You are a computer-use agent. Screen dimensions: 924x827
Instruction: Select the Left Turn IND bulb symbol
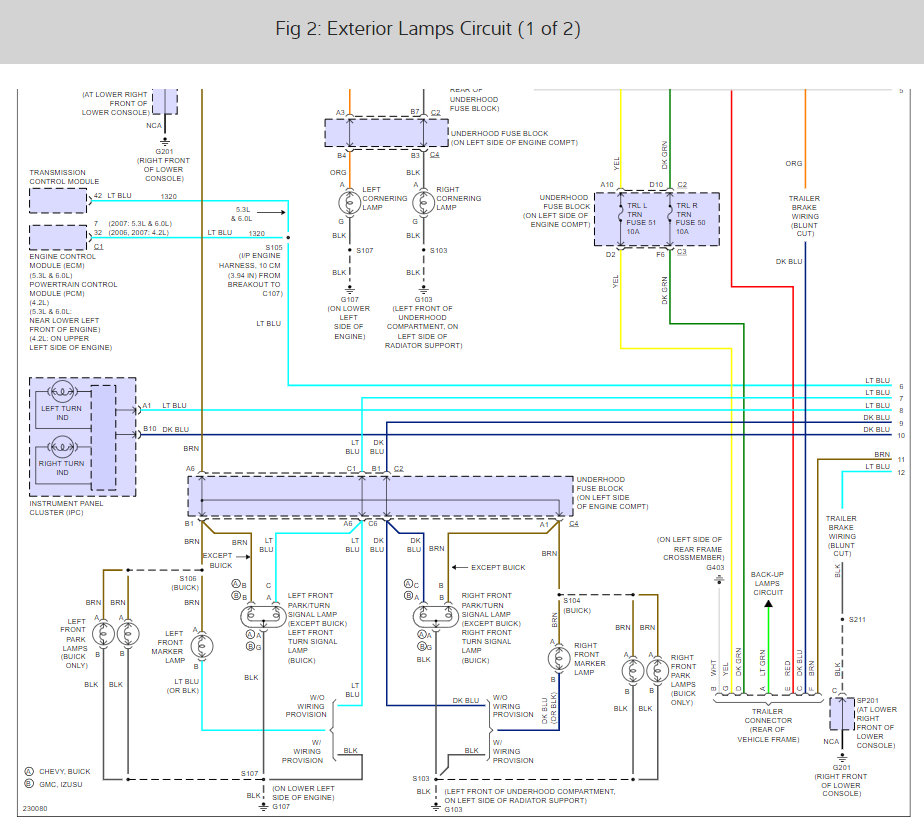coord(62,392)
